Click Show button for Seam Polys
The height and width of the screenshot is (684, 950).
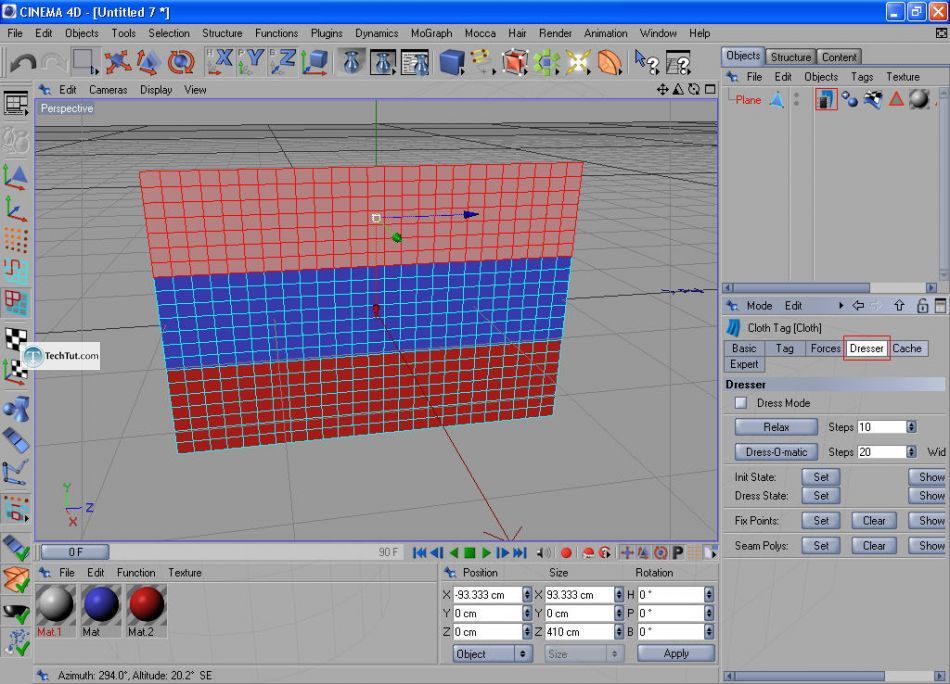click(x=929, y=546)
